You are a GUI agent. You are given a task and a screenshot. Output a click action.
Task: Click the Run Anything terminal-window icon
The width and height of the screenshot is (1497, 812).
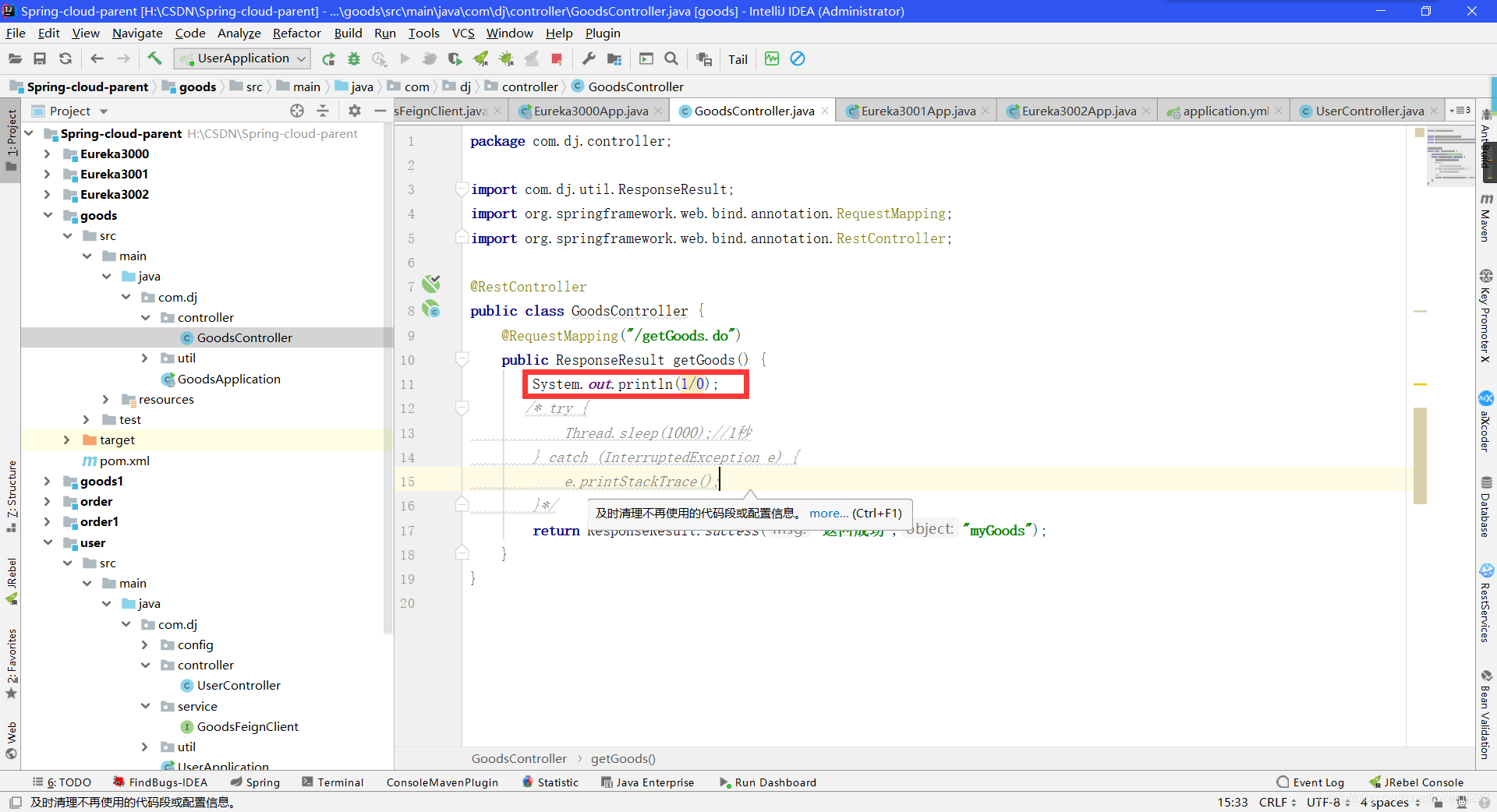coord(646,59)
